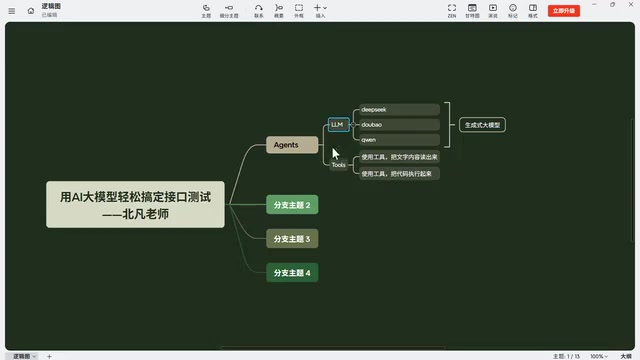Click the 主题: 1 / 13 topic count

(566, 356)
